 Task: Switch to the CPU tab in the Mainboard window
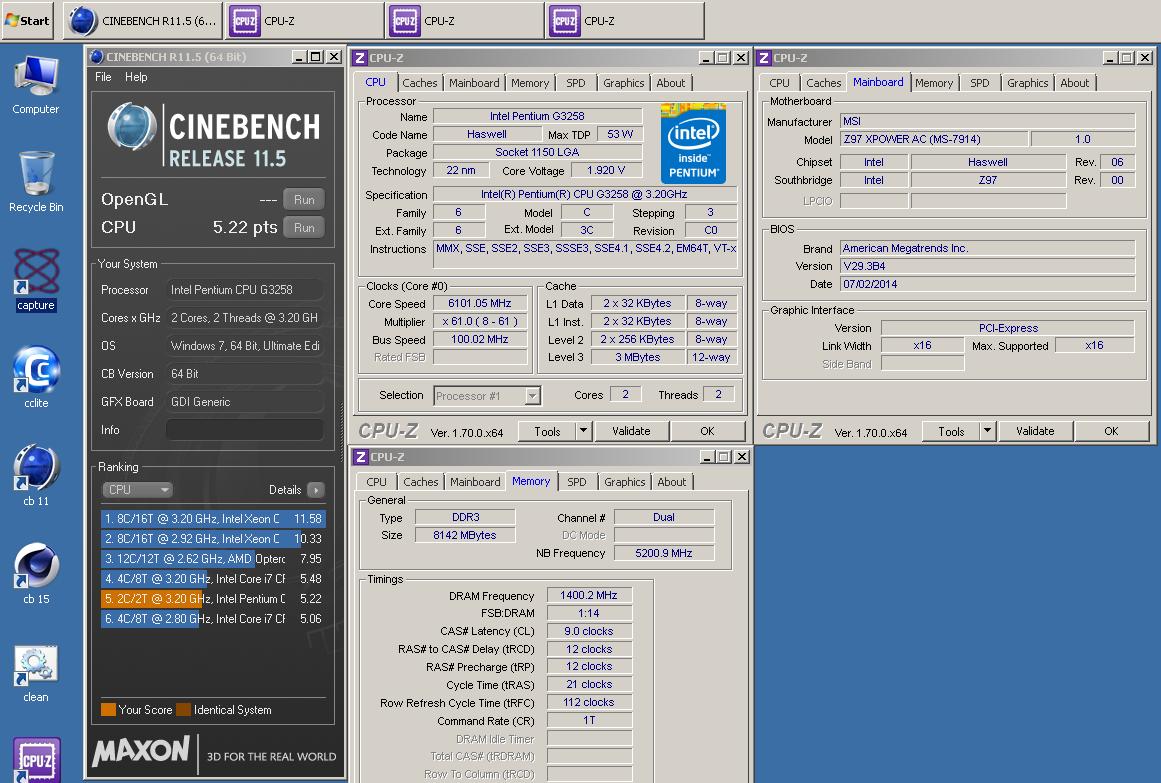coord(780,83)
